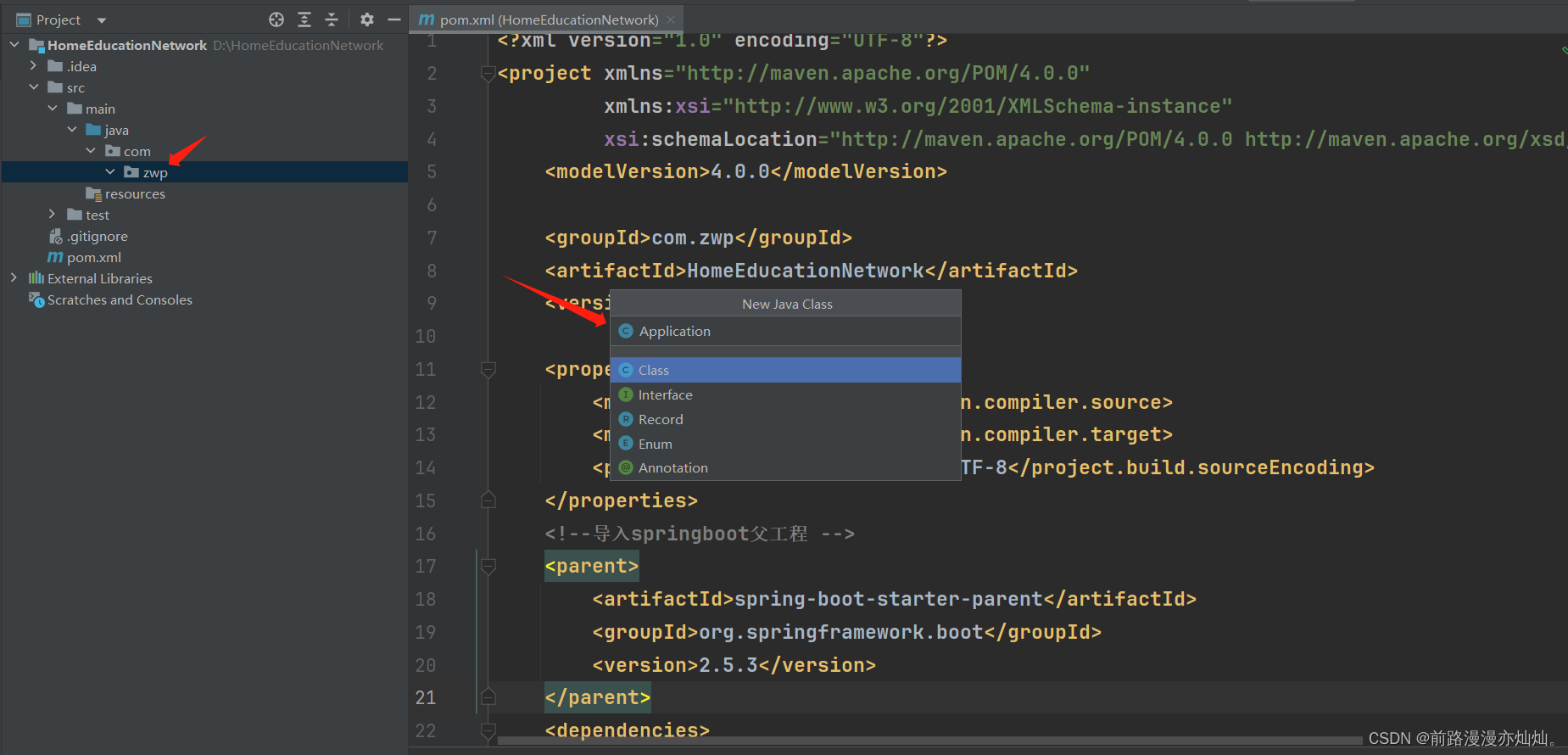
Task: Select the .idea folder
Action: 81,66
